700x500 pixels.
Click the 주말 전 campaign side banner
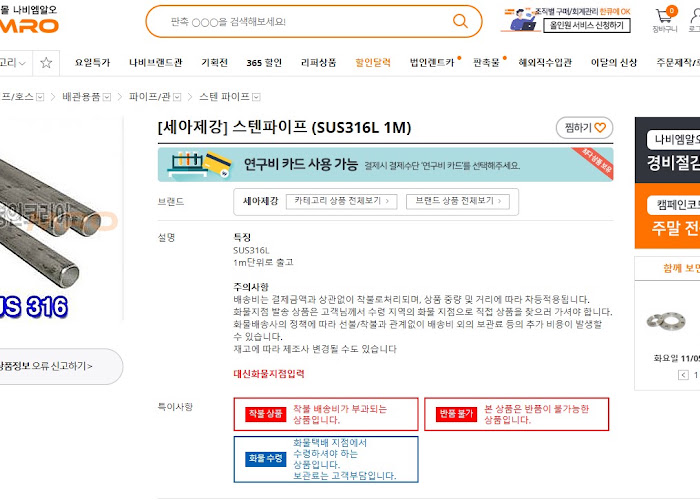(667, 216)
